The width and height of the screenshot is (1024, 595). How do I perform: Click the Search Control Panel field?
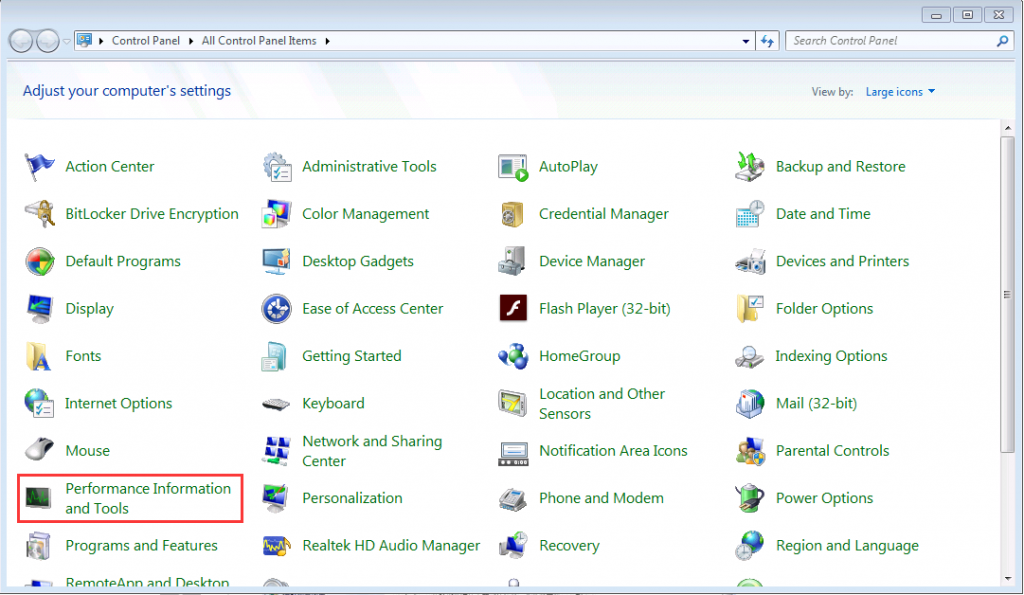[899, 41]
